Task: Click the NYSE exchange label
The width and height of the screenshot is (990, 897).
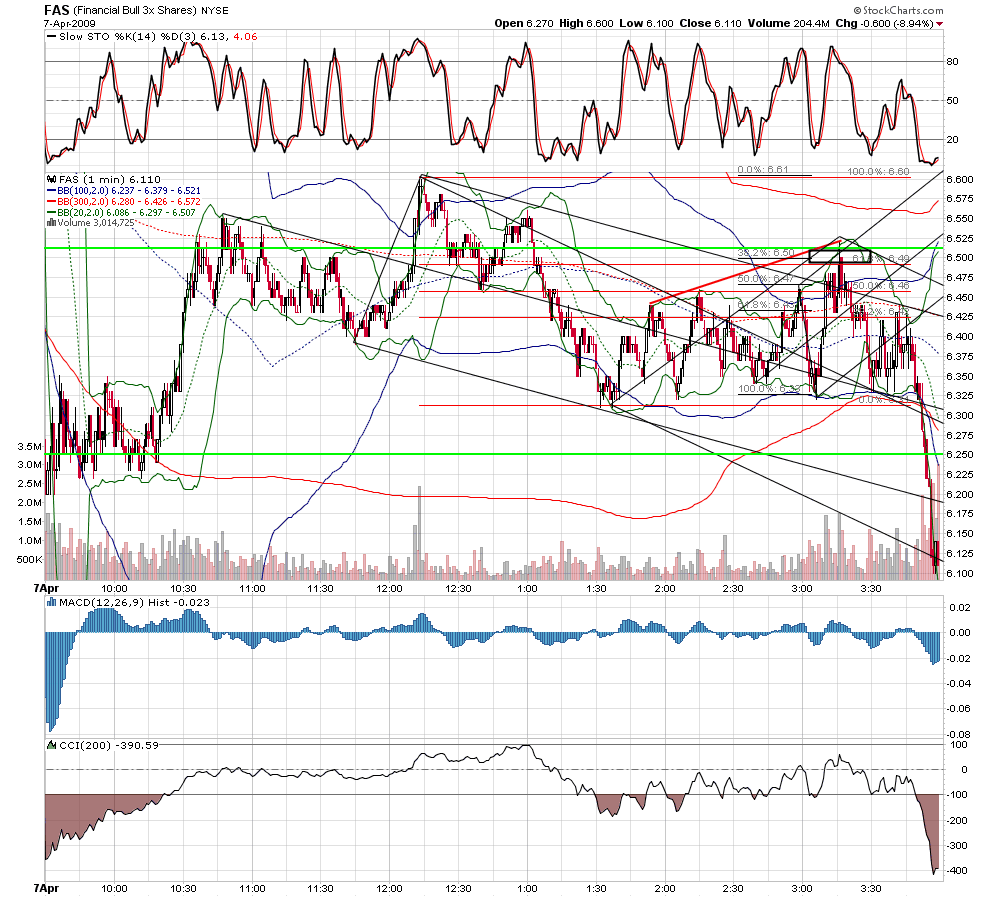Action: coord(215,11)
